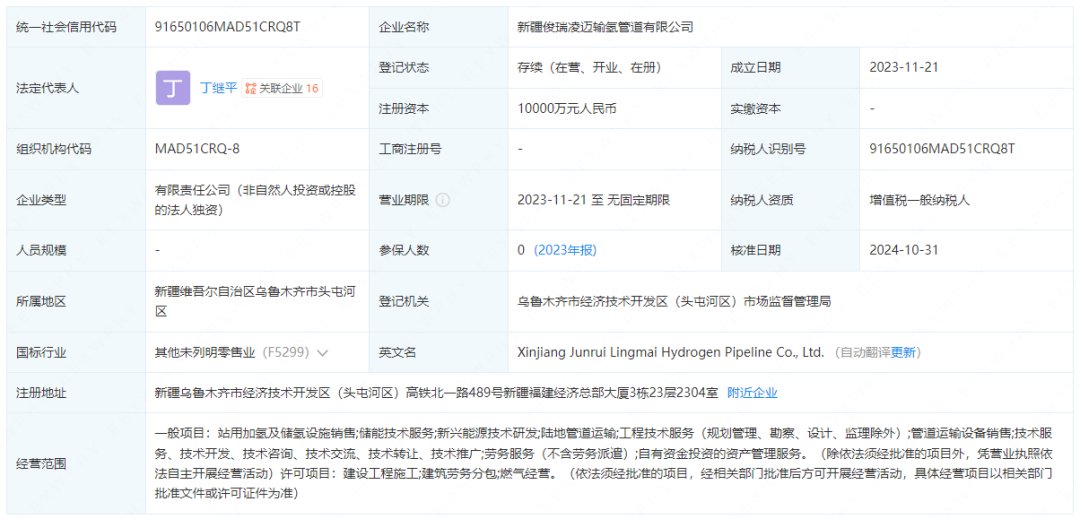The height and width of the screenshot is (519, 1080).
Task: Open legal representative 丁继平 link
Action: 218,88
